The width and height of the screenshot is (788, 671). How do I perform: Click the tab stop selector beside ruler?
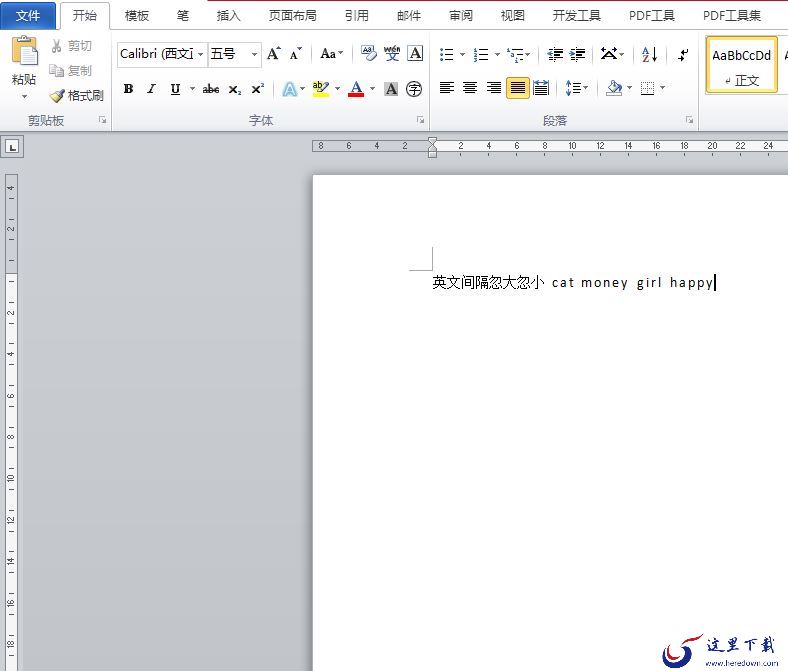(13, 147)
